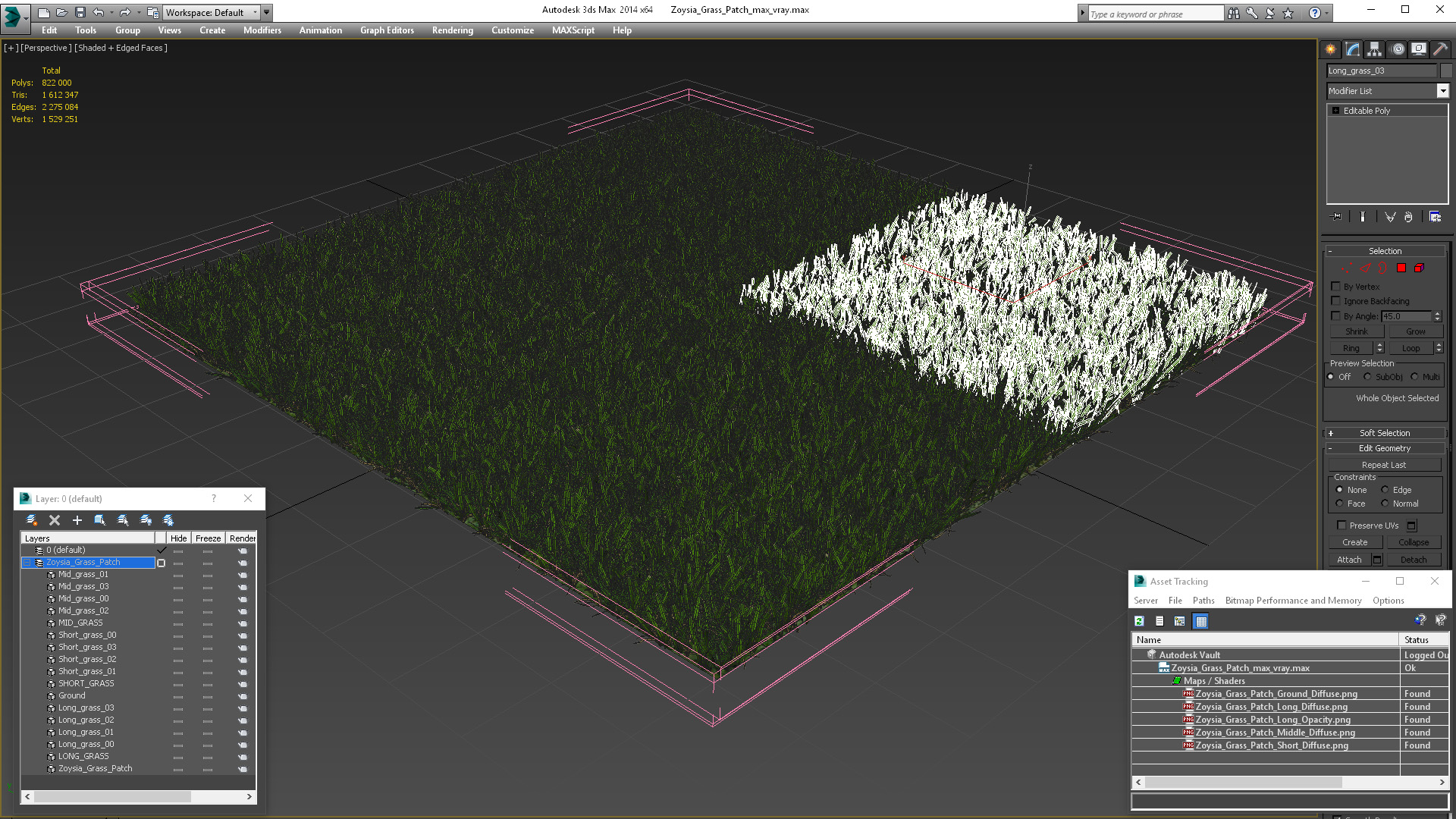Viewport: 1456px width, 819px height.
Task: Click Ring spinner arrows
Action: point(1379,348)
